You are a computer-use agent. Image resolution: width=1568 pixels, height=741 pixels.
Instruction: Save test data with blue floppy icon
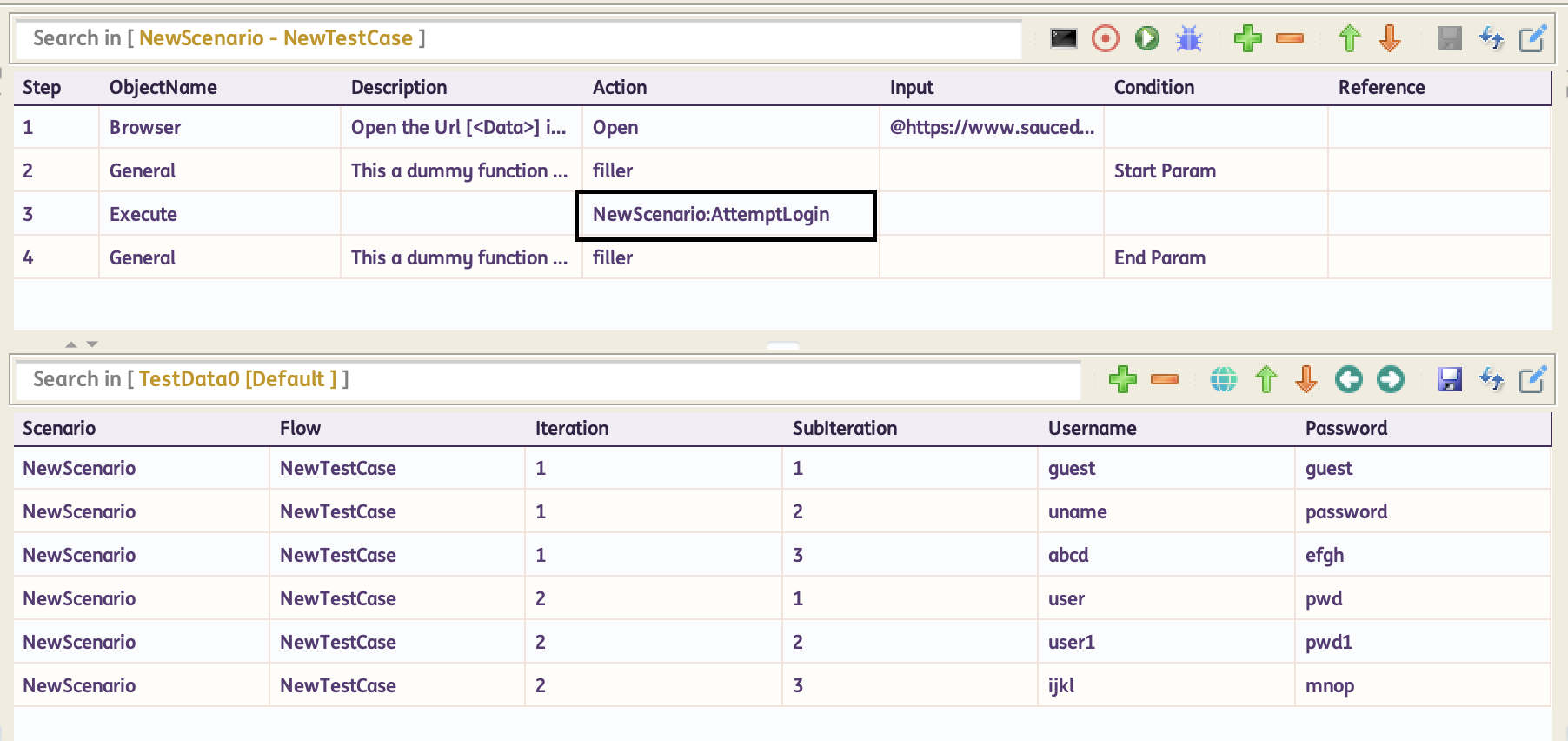pos(1450,379)
